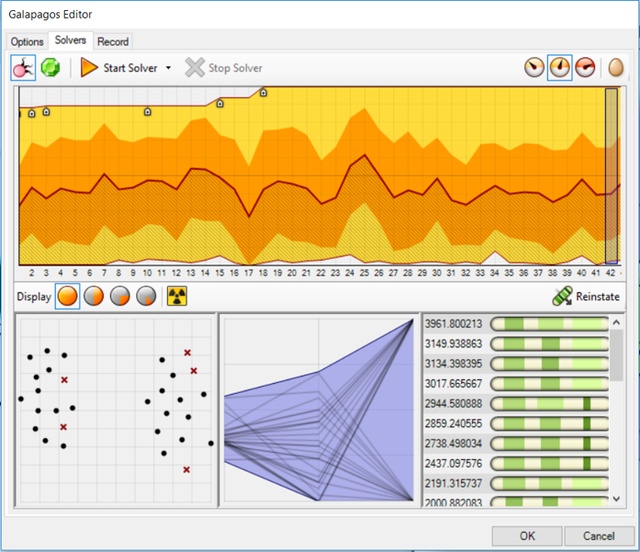640x552 pixels.
Task: Click the OK button
Action: (x=527, y=536)
